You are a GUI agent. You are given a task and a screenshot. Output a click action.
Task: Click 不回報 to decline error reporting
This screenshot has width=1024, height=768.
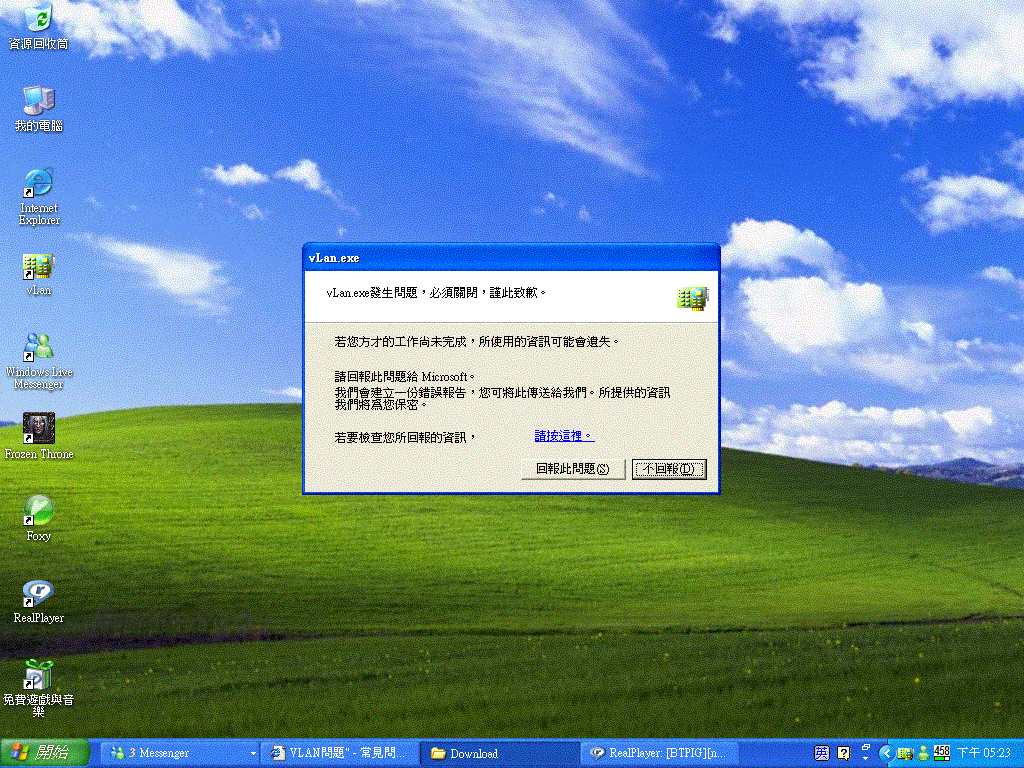[667, 469]
